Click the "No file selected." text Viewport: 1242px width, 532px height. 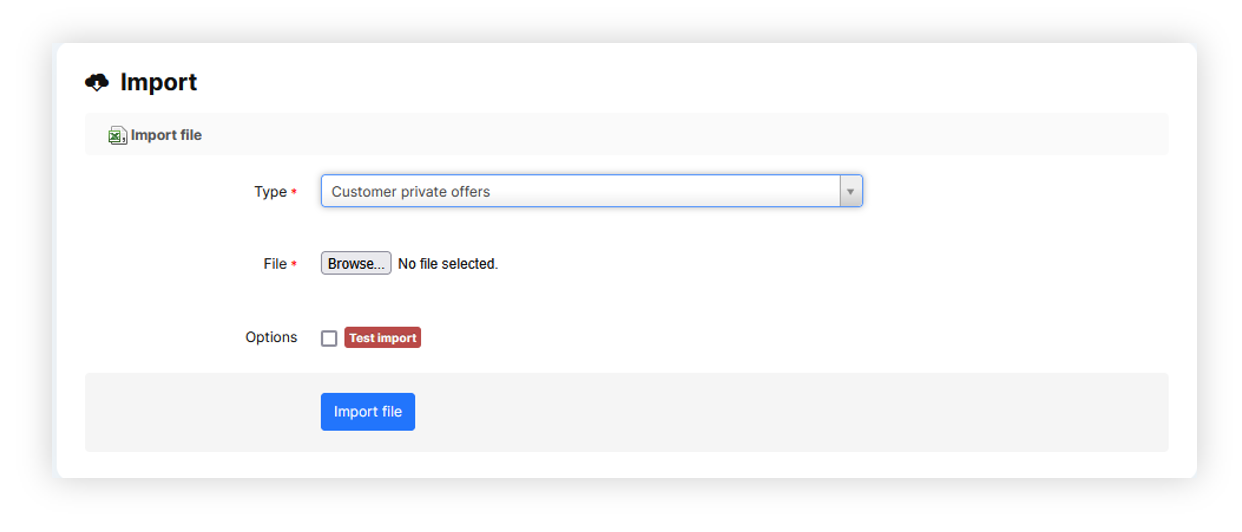[x=448, y=264]
